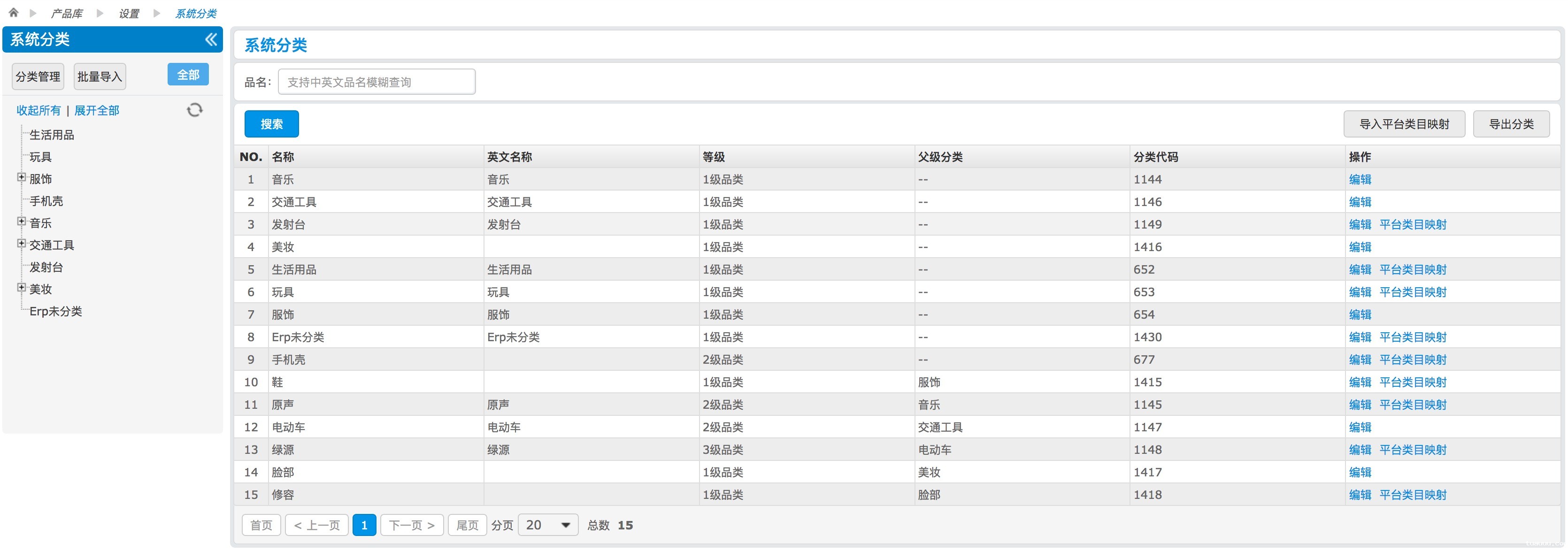
Task: Click the home icon in breadcrumb
Action: (x=14, y=12)
